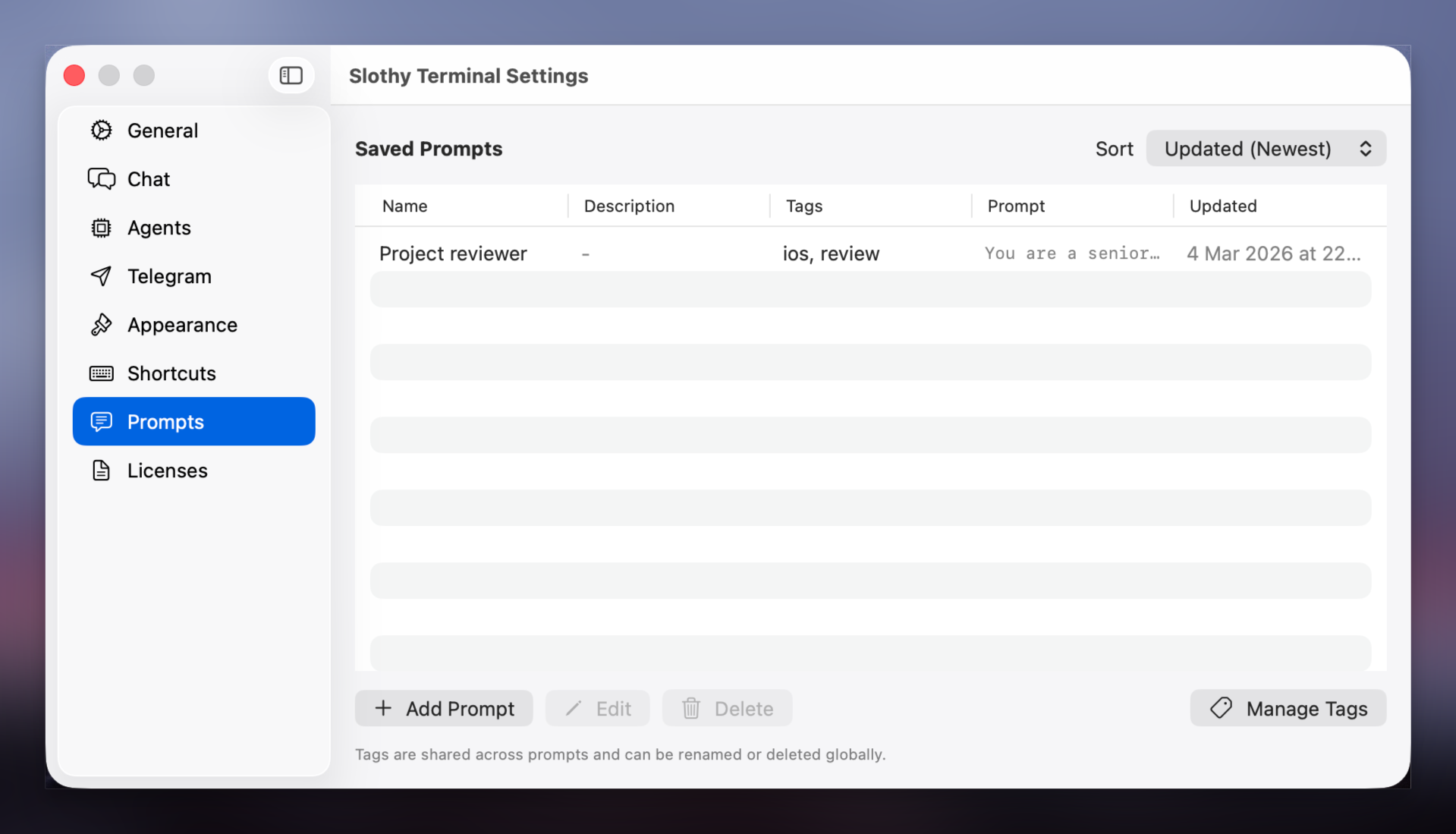Open Shortcuts using the keyboard icon
The width and height of the screenshot is (1456, 834).
click(101, 373)
